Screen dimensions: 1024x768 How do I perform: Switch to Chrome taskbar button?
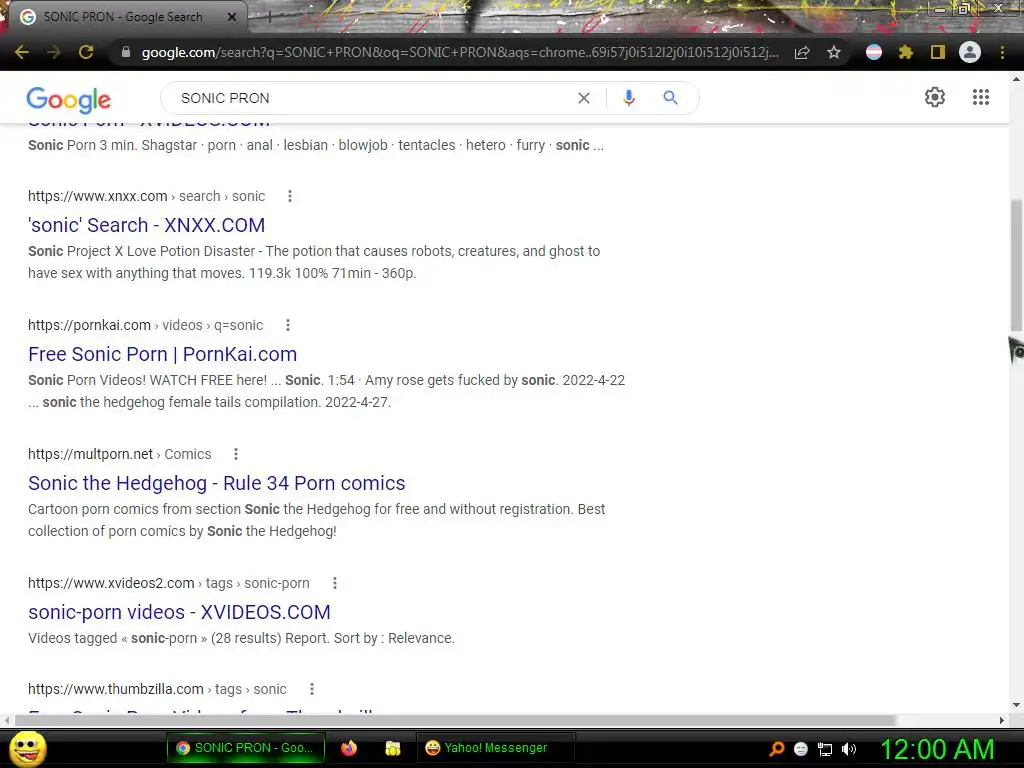(245, 748)
